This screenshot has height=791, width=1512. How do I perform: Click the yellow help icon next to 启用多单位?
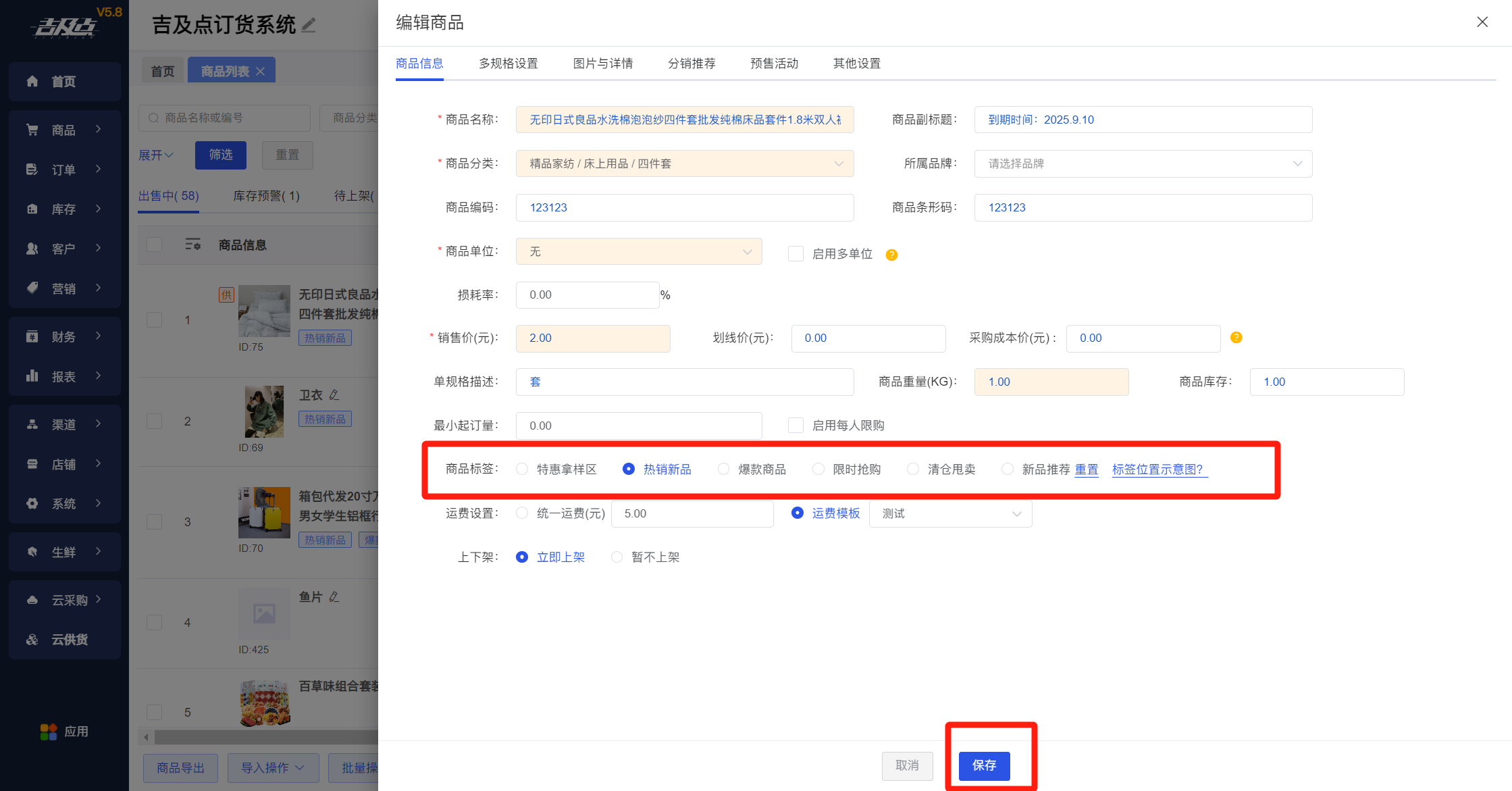(x=891, y=255)
